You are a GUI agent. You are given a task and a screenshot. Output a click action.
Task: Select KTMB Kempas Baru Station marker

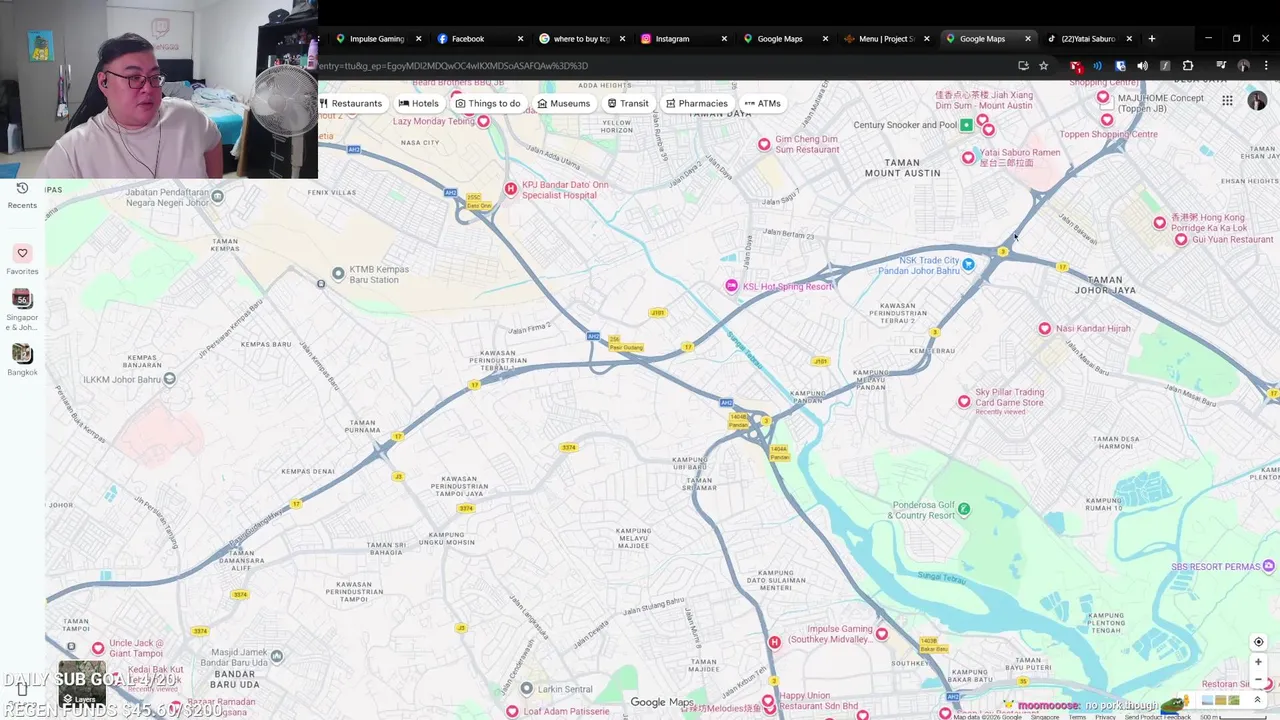pyautogui.click(x=338, y=273)
